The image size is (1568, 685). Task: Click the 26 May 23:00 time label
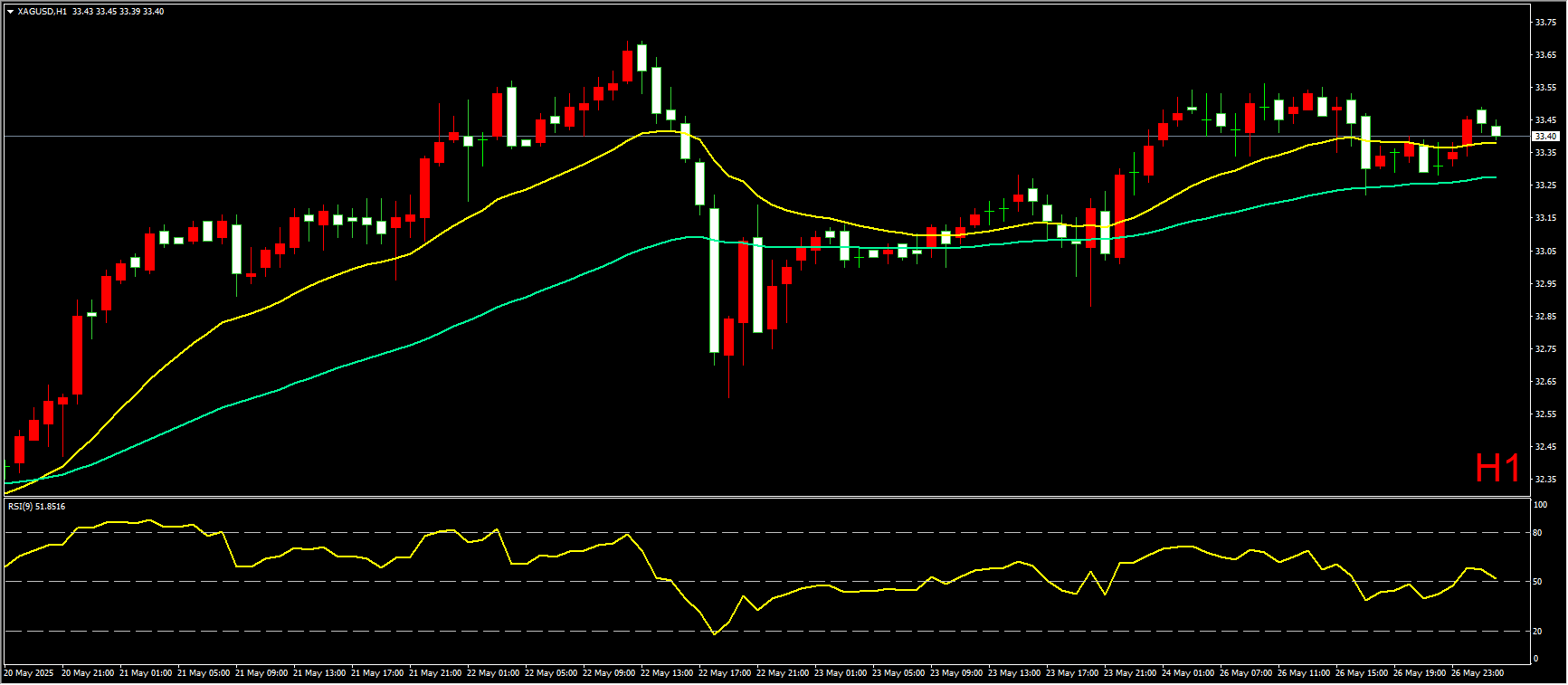click(1478, 673)
